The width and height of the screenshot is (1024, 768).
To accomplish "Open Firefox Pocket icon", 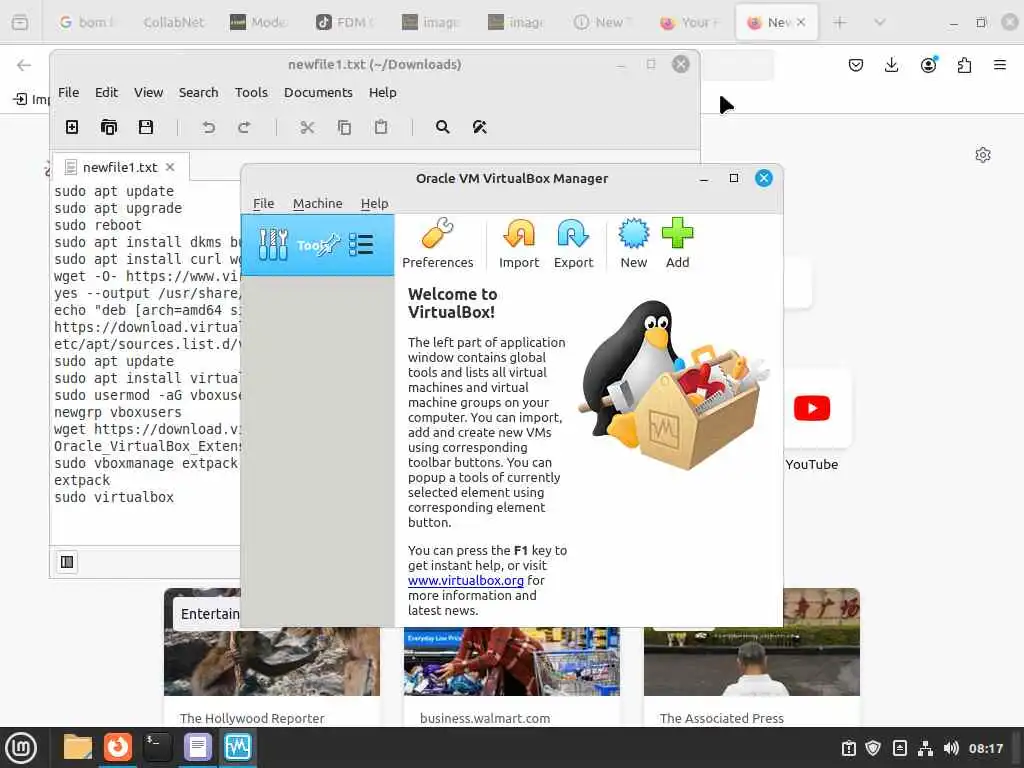I will [856, 65].
